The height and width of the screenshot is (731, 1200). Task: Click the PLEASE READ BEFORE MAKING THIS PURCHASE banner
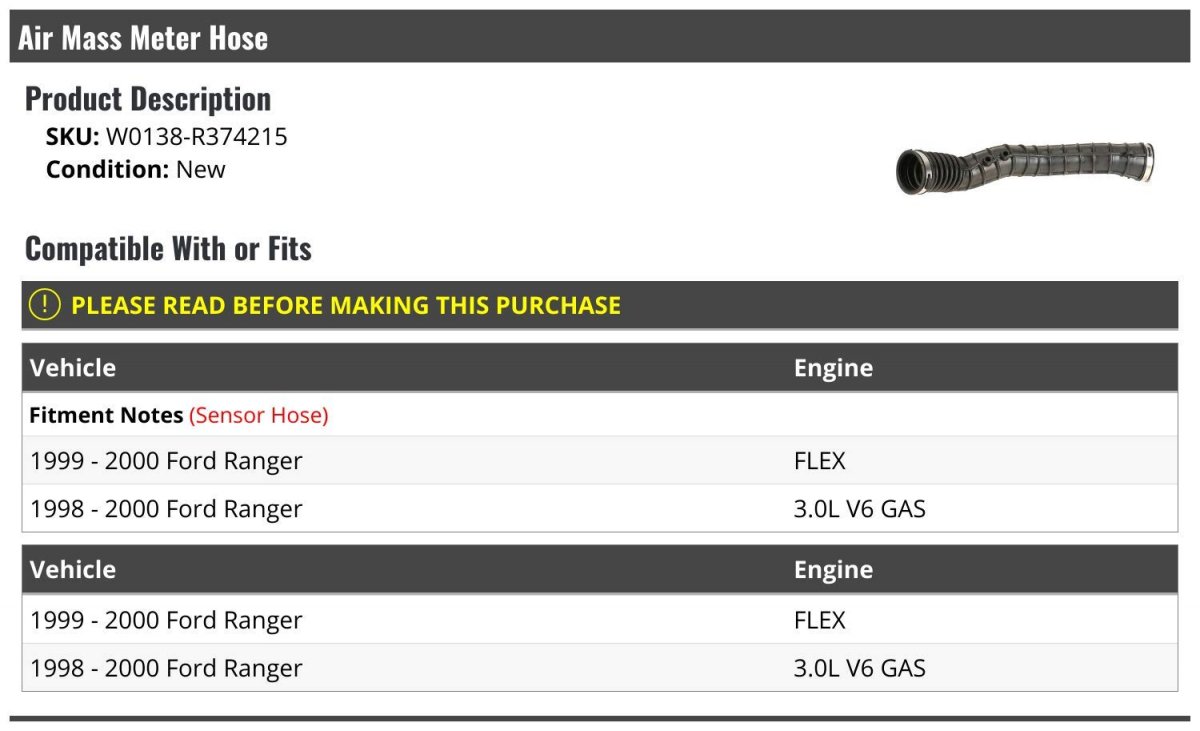[x=346, y=305]
